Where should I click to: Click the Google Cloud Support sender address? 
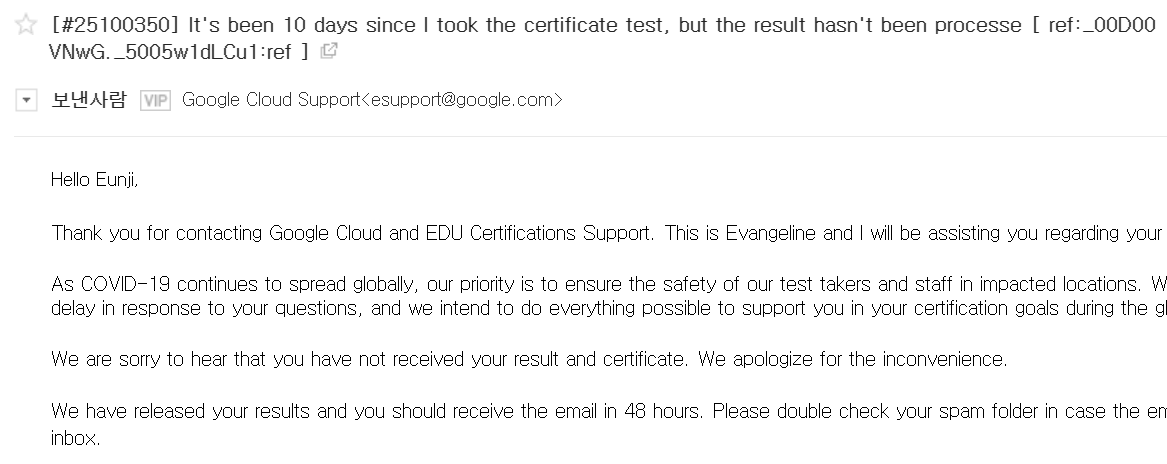tap(372, 100)
